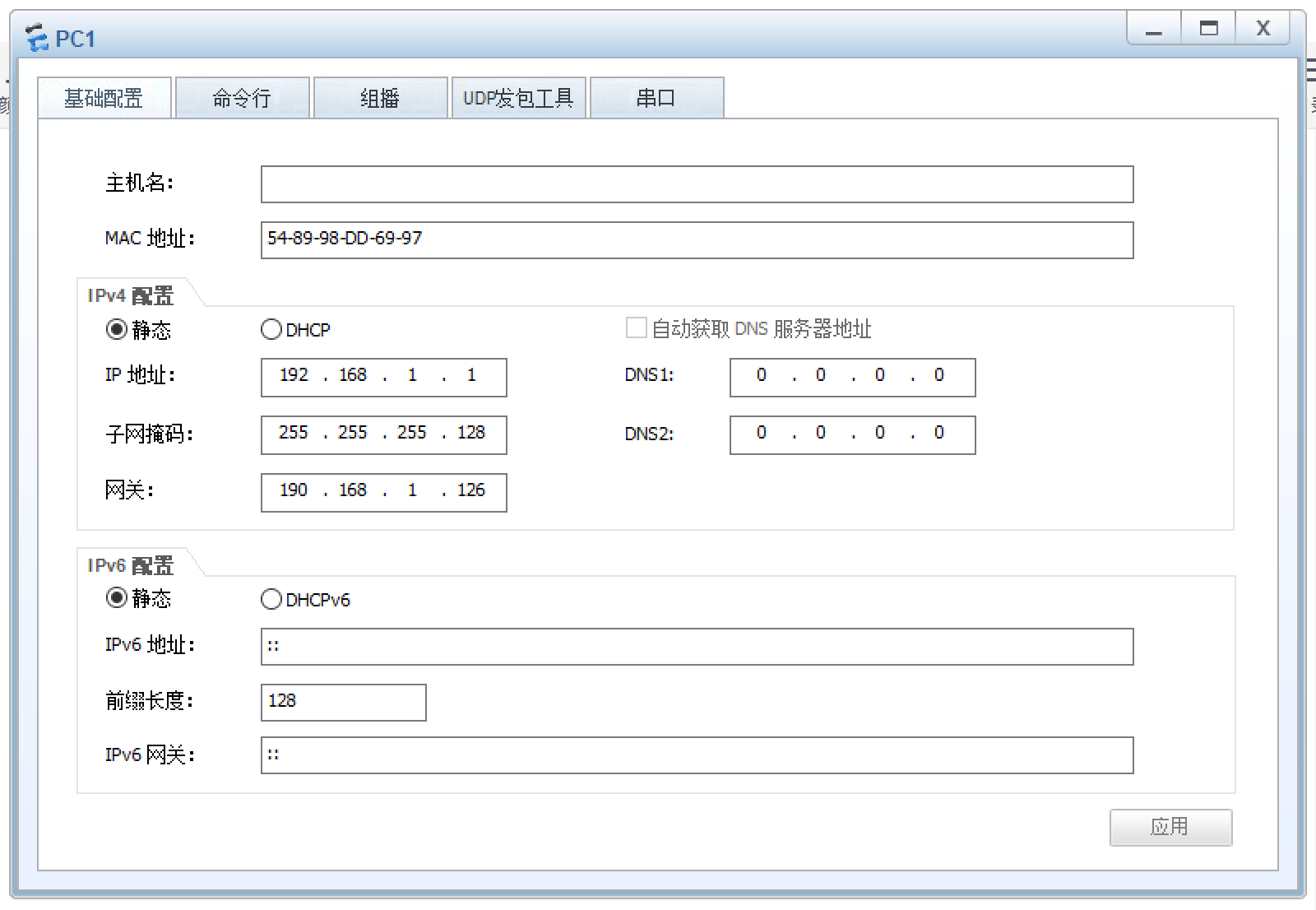Select the DHCP radio button

(x=271, y=330)
